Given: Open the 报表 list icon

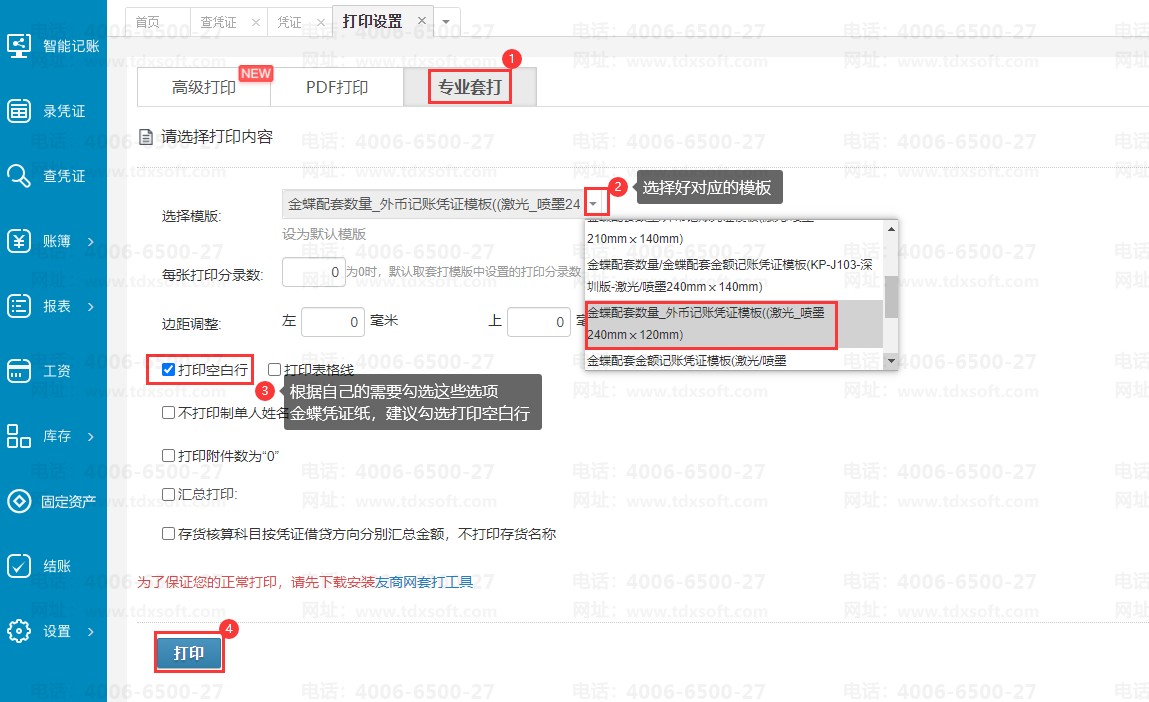Looking at the screenshot, I should click(x=19, y=306).
